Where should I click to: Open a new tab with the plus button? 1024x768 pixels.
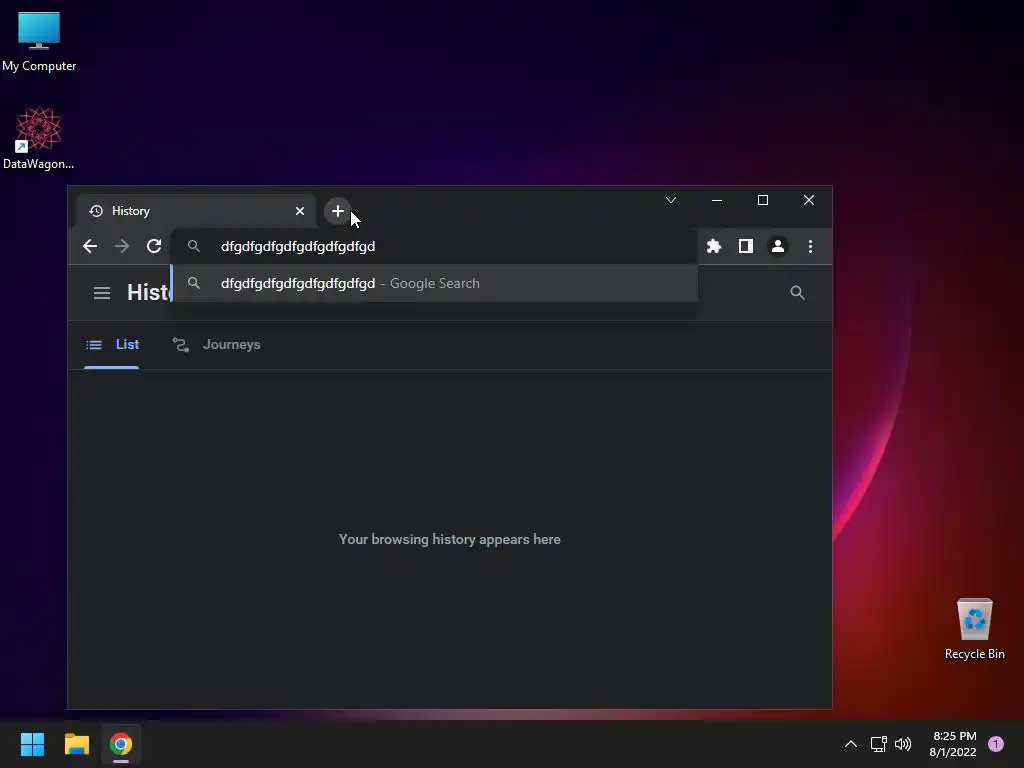(338, 211)
